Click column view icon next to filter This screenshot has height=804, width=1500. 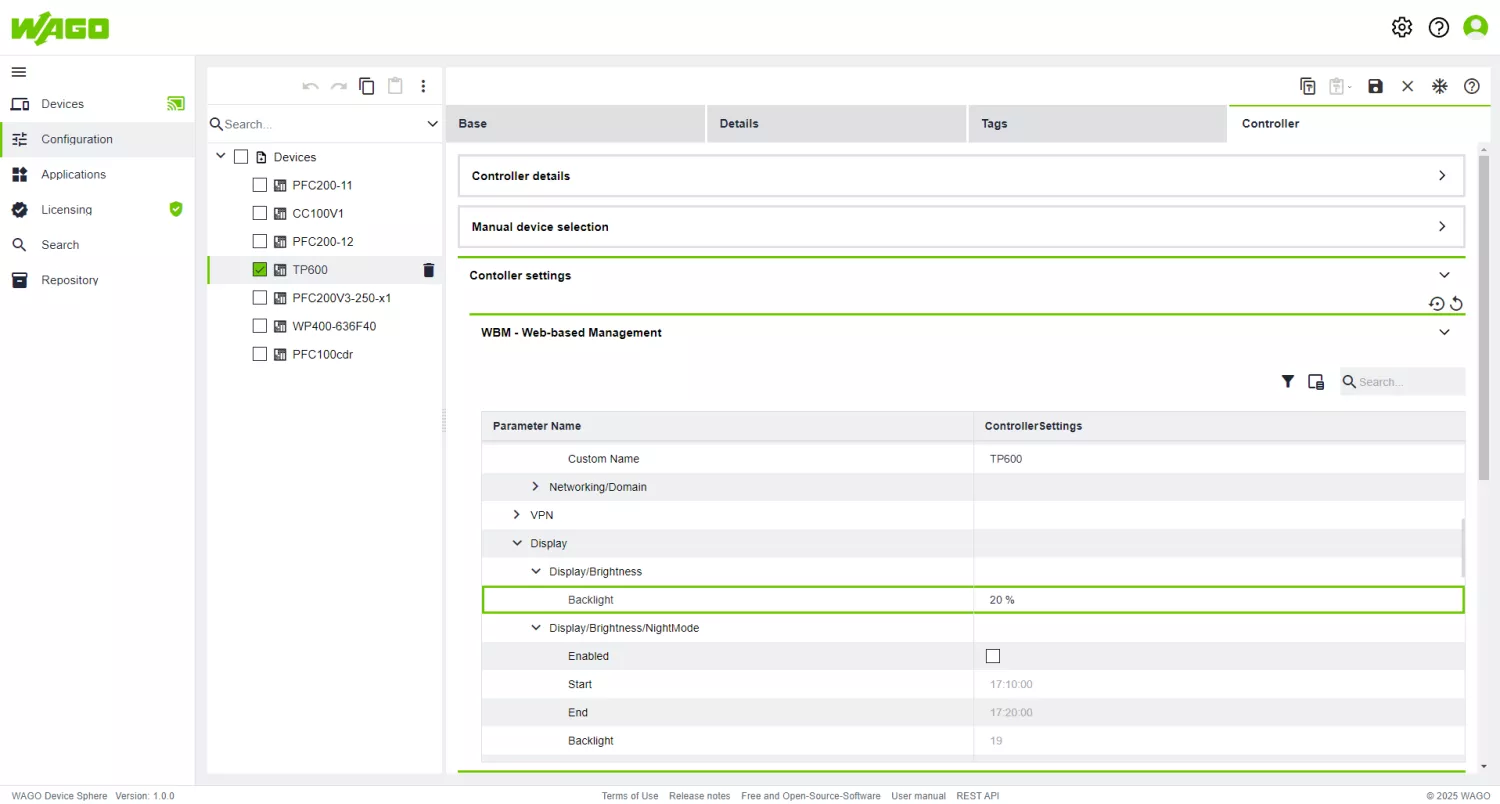tap(1316, 381)
